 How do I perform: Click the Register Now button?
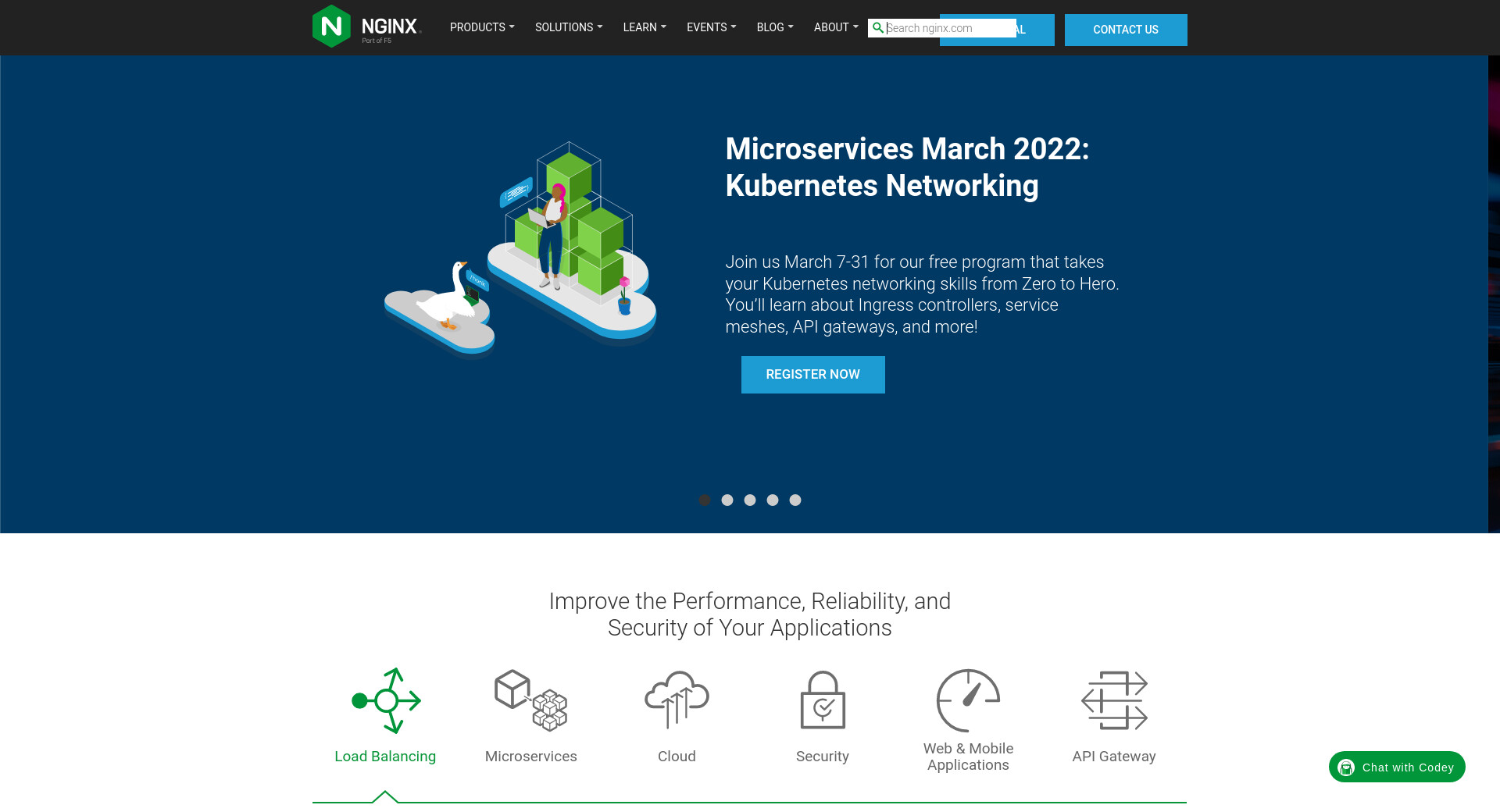pos(812,375)
